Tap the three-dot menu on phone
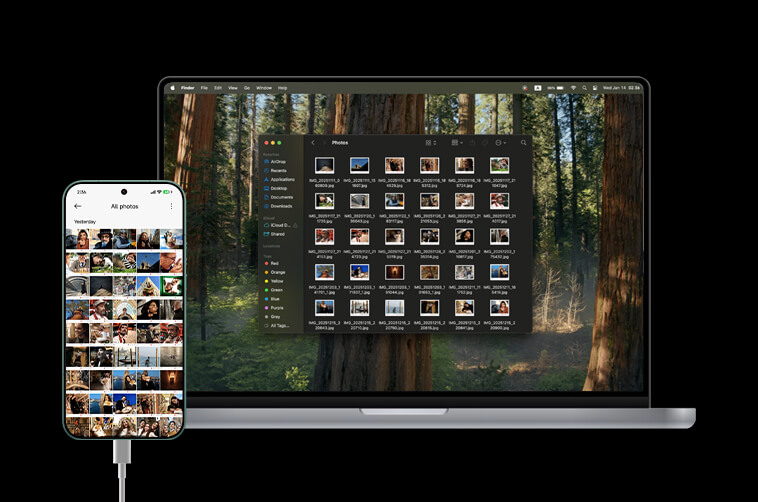This screenshot has width=758, height=502. [171, 206]
